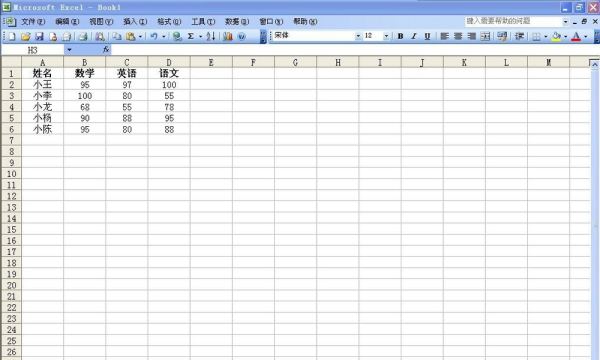Screen dimensions: 600x360
Task: Open the 插入 (Insert) menu
Action: [x=135, y=22]
